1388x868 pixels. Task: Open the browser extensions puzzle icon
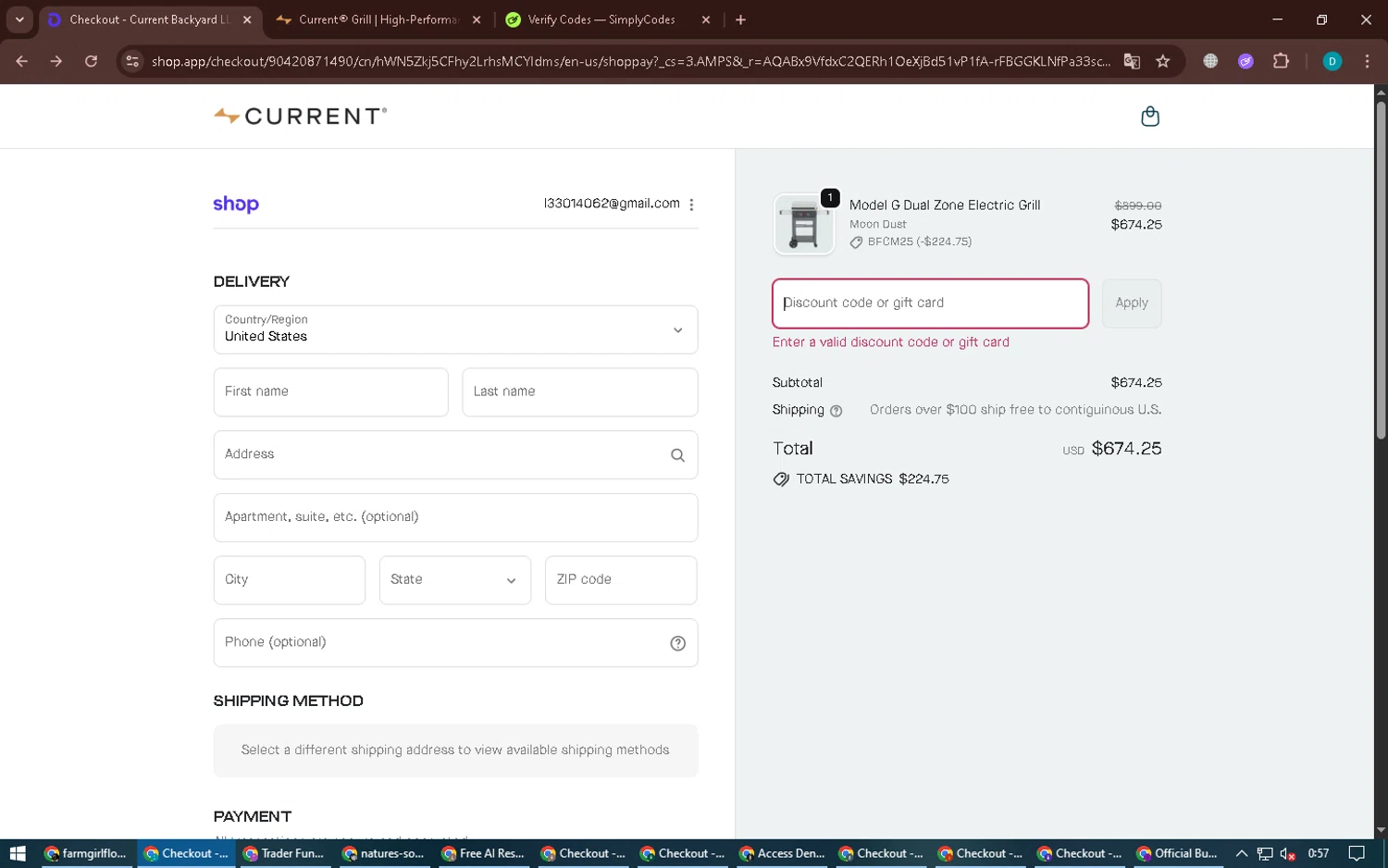pos(1281,61)
